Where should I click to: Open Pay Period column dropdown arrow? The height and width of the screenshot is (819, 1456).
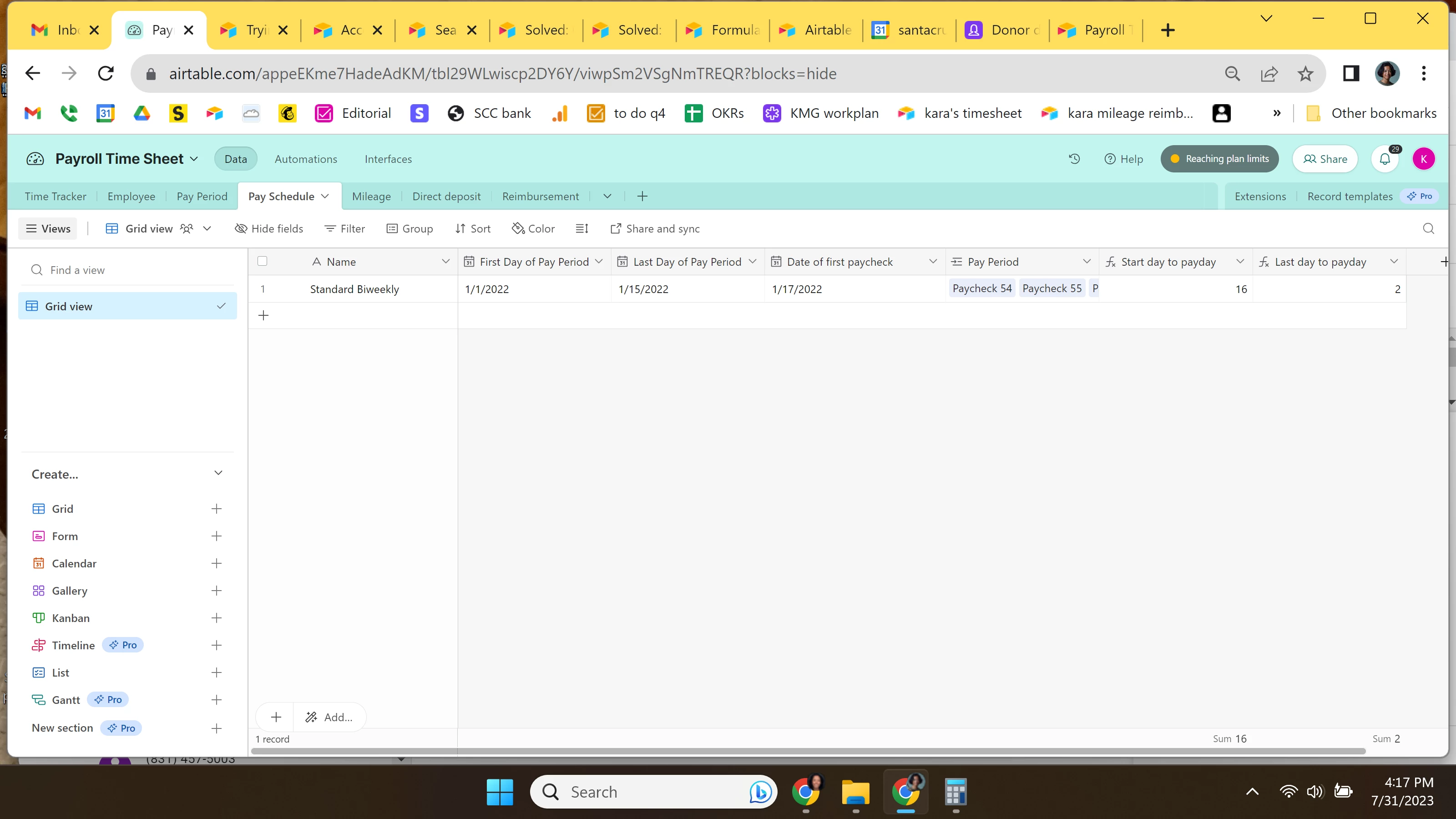[1087, 262]
